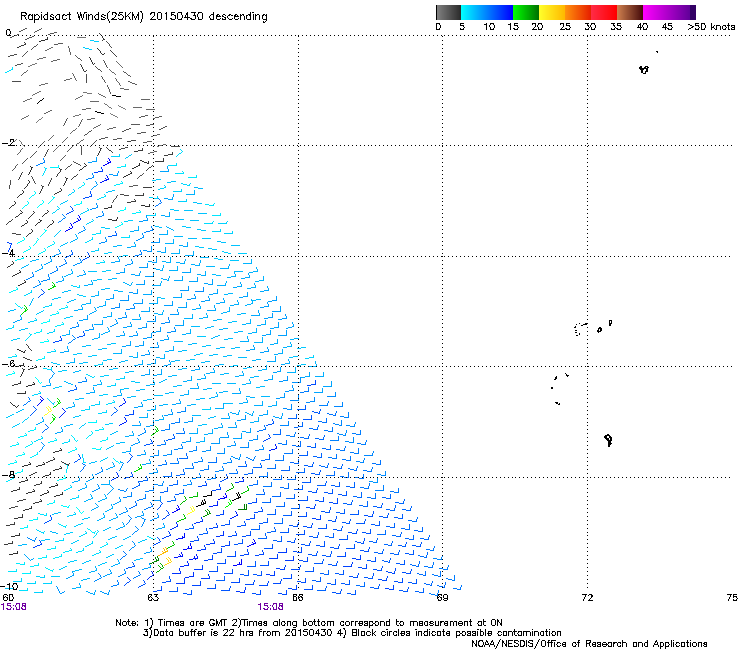Click the red 30-35 knots color segment
740x650 pixels.
tap(604, 12)
